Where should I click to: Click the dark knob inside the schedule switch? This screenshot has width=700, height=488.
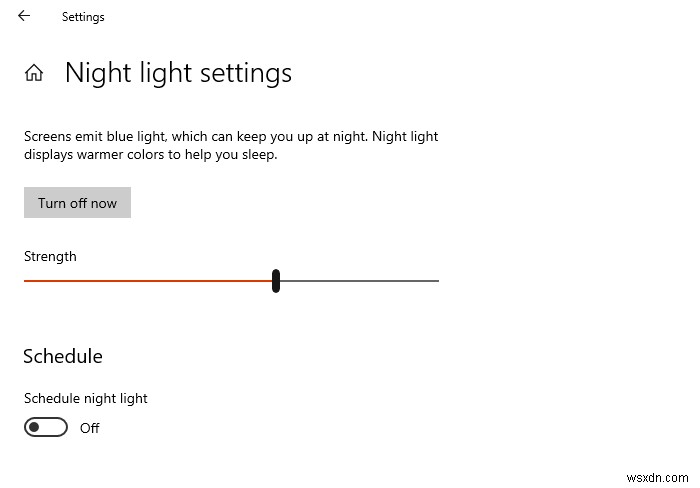coord(35,428)
